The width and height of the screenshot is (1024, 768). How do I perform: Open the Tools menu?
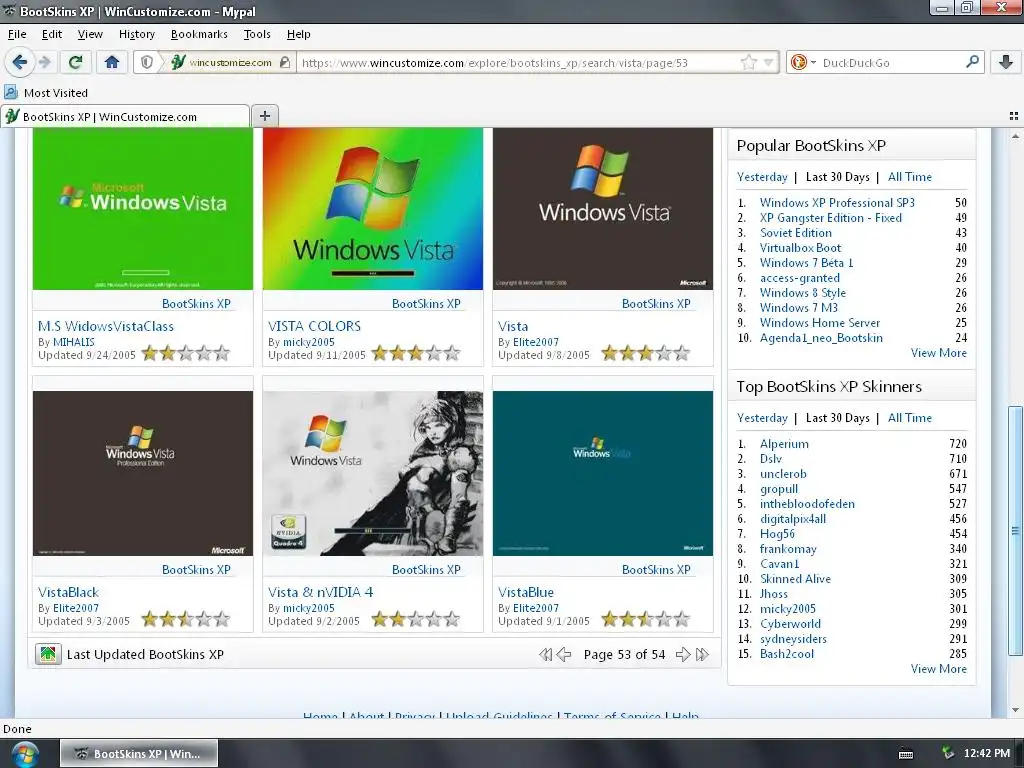point(257,34)
